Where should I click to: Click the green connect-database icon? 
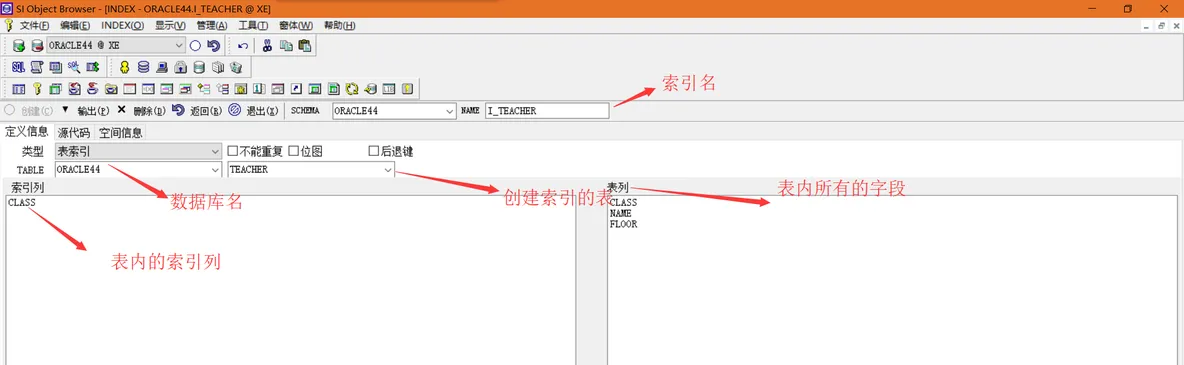(19, 45)
